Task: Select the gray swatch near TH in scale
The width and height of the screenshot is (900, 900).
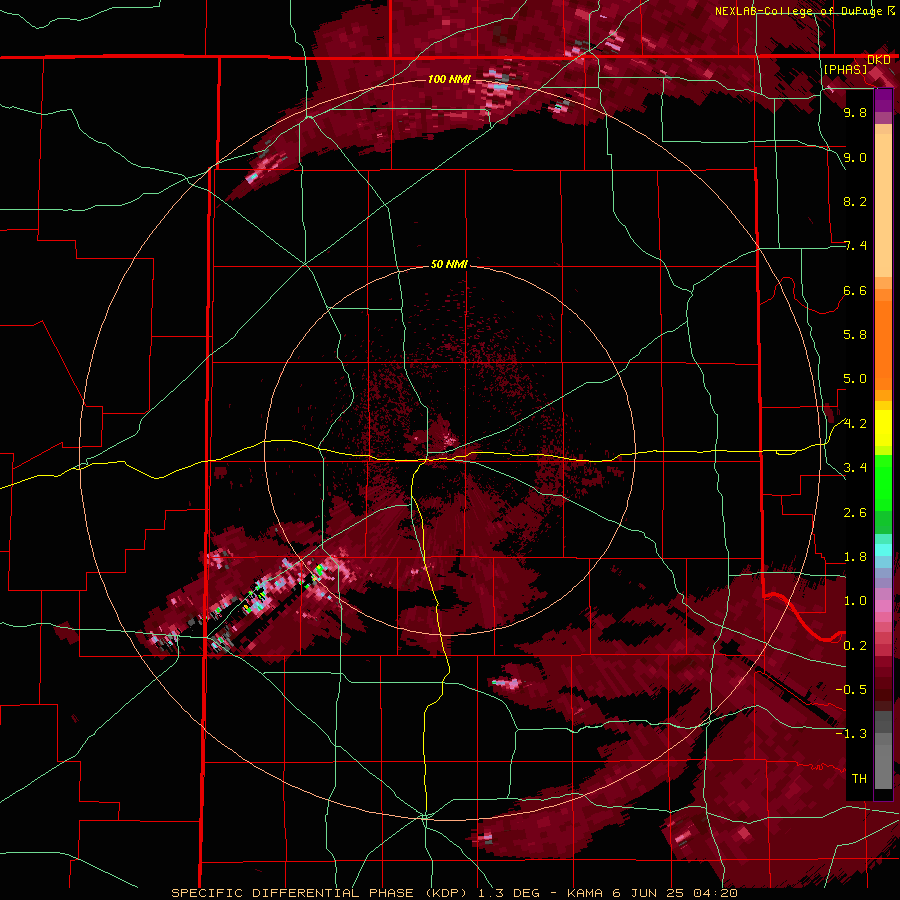Action: coord(883,769)
